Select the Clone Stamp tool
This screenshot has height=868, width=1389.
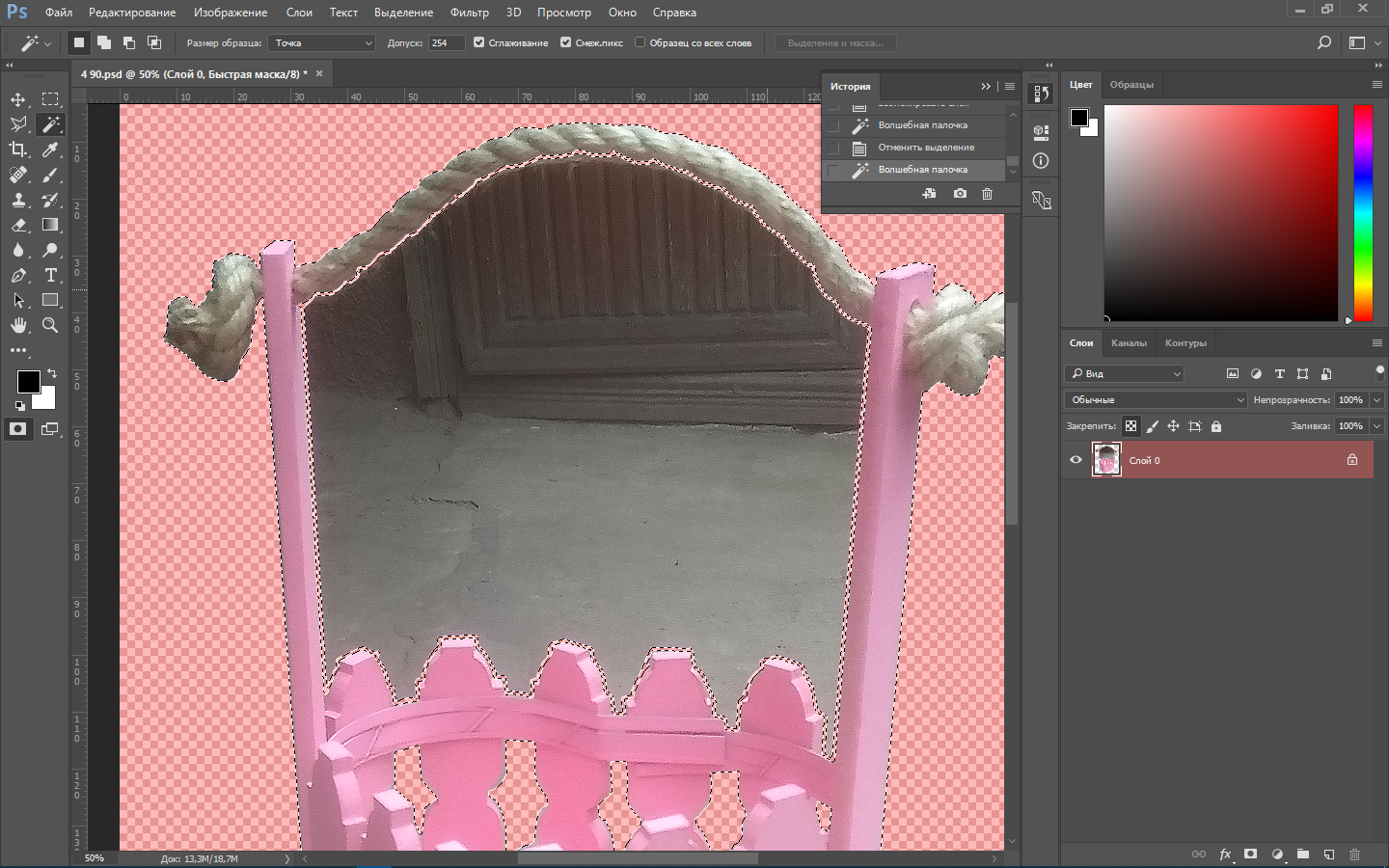(x=18, y=200)
